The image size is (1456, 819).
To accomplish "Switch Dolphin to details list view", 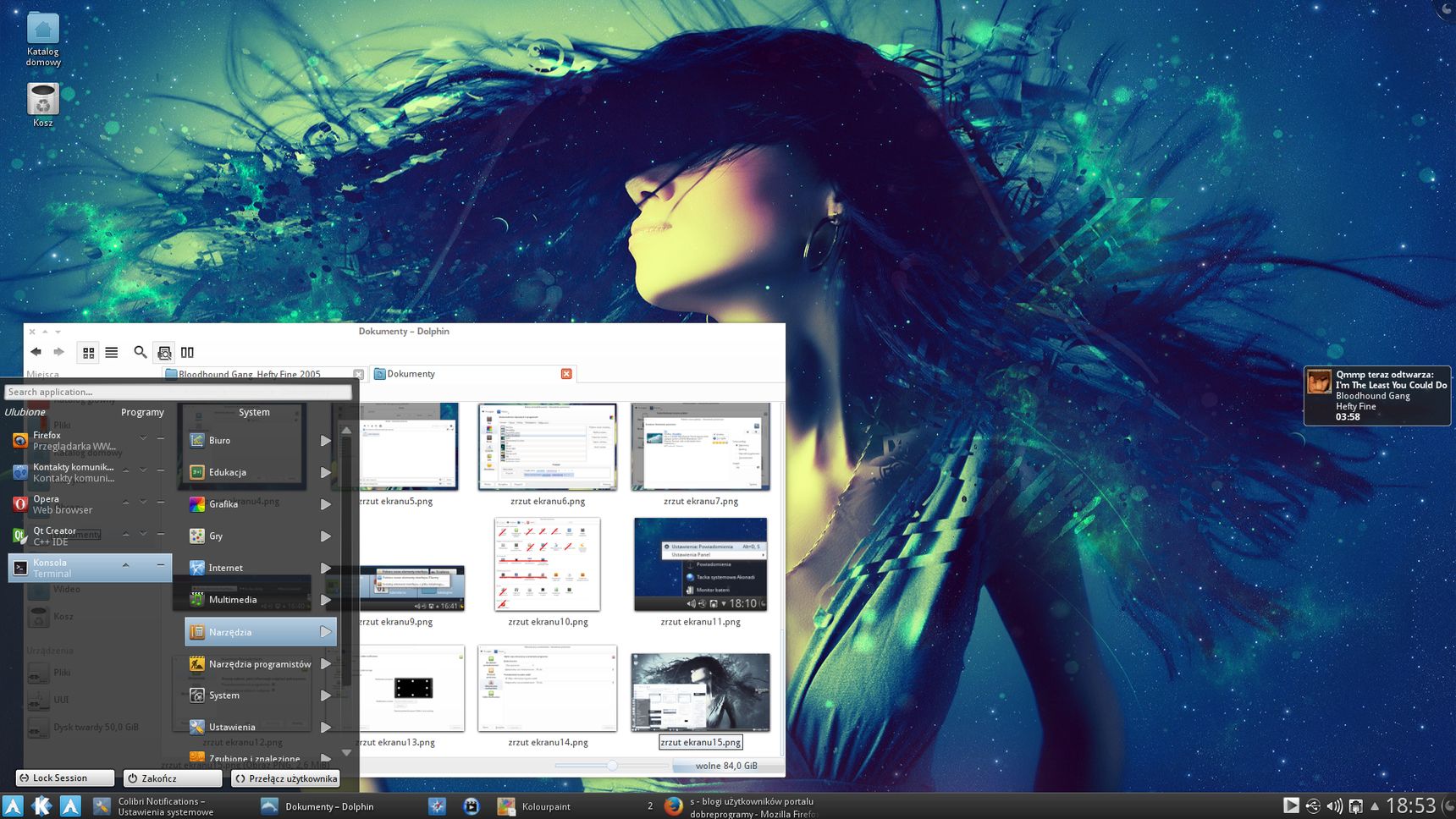I will click(x=111, y=352).
